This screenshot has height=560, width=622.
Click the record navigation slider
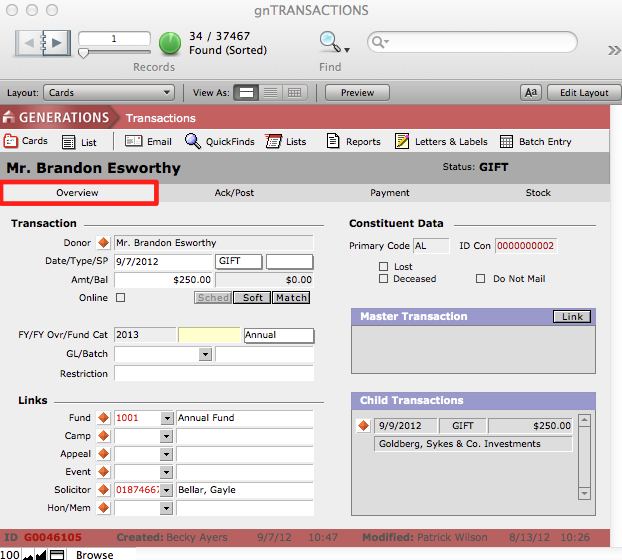click(82, 53)
